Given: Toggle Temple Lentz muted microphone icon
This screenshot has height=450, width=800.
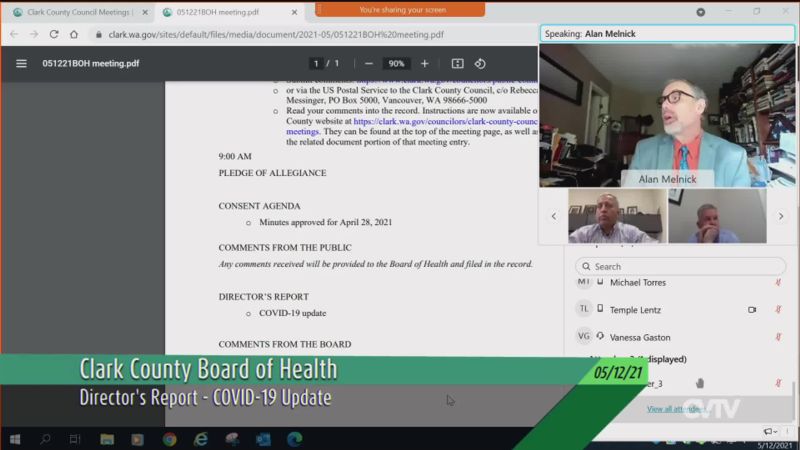Looking at the screenshot, I should [x=778, y=310].
